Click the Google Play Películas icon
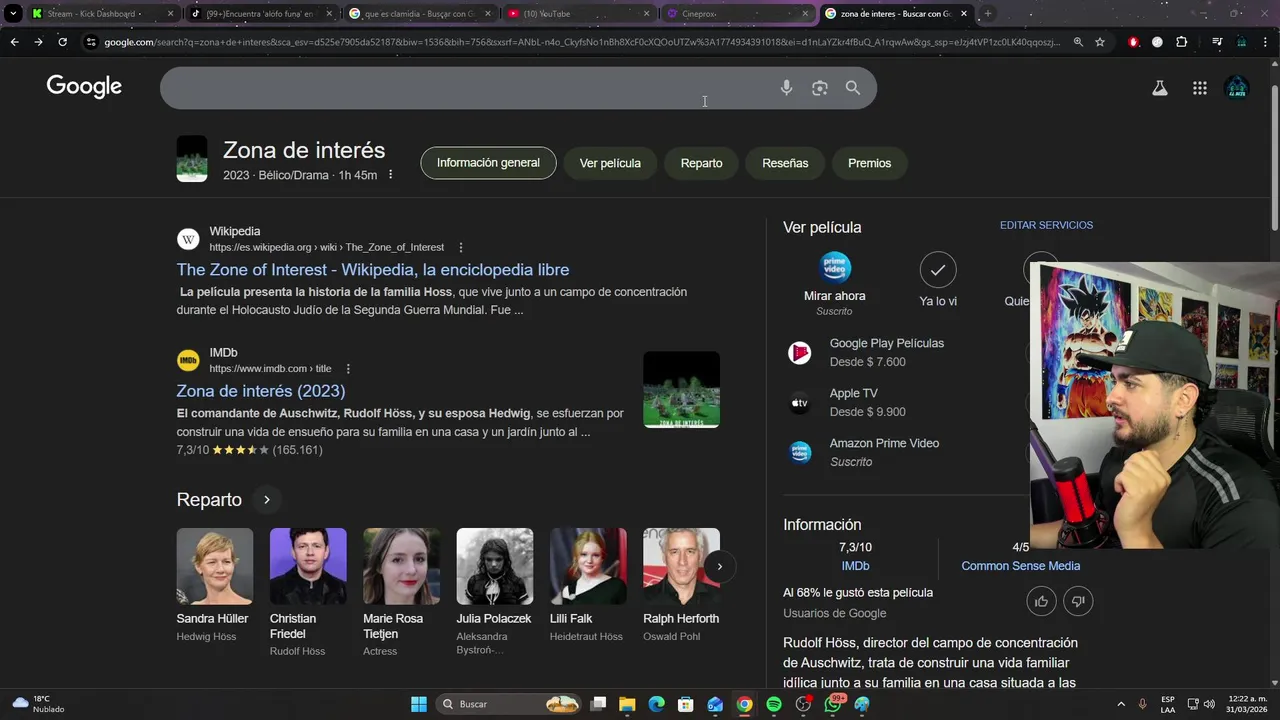Viewport: 1280px width, 720px height. pos(800,352)
